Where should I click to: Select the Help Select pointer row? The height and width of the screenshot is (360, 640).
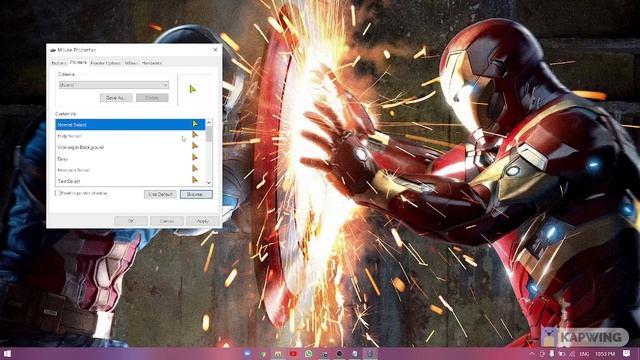tap(130, 136)
